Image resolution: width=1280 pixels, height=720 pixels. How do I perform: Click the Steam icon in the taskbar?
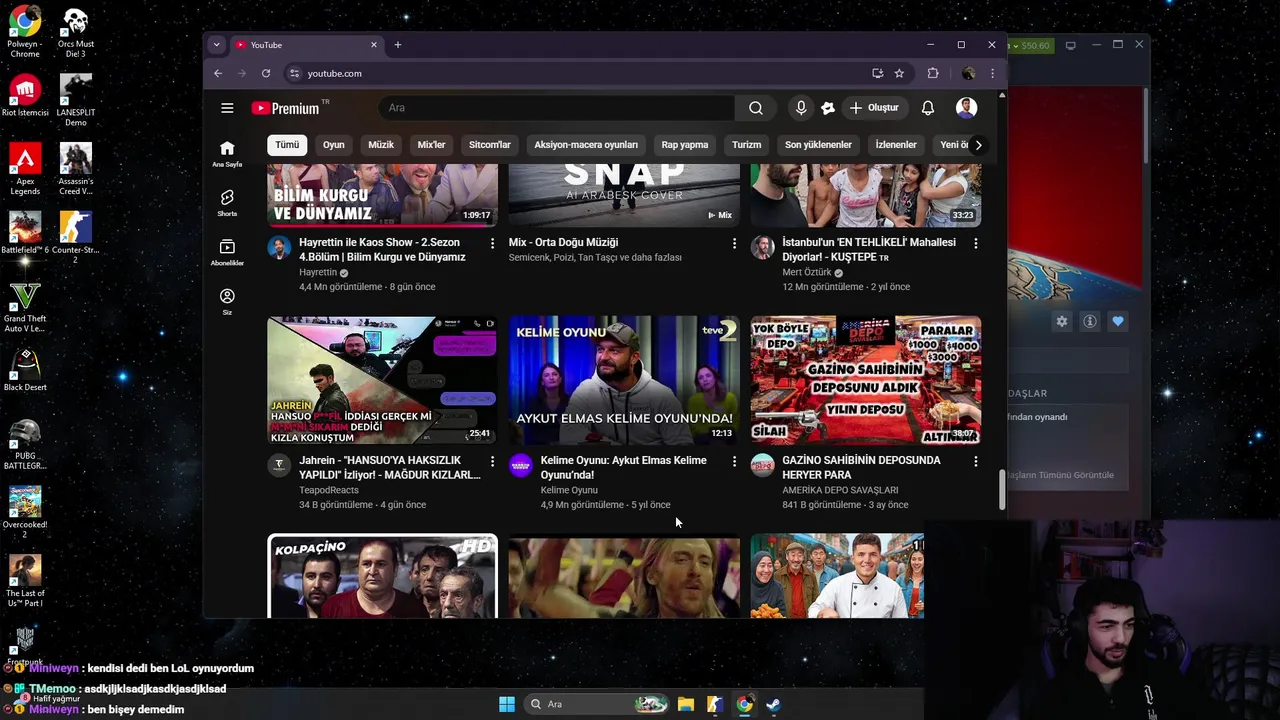(x=773, y=704)
